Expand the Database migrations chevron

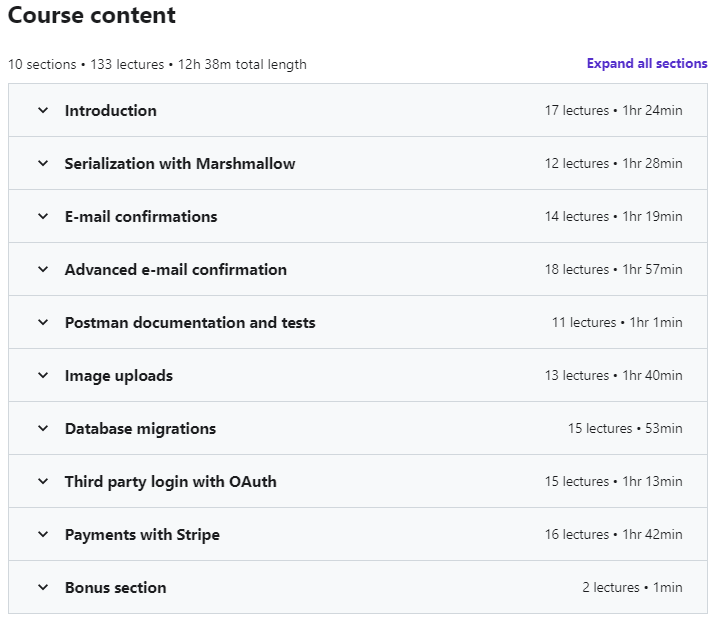(x=43, y=428)
